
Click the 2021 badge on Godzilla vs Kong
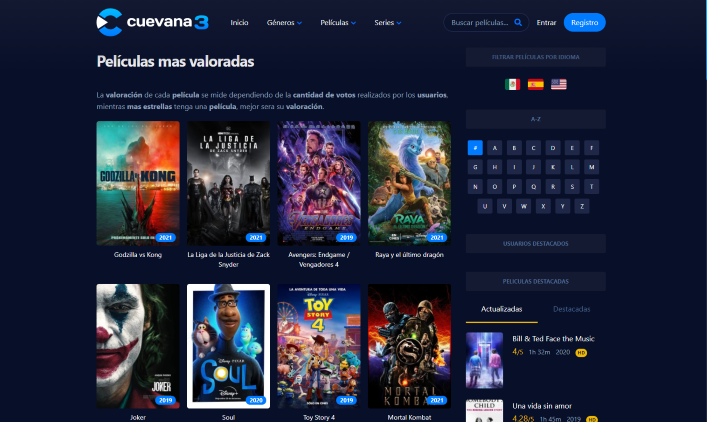click(165, 238)
